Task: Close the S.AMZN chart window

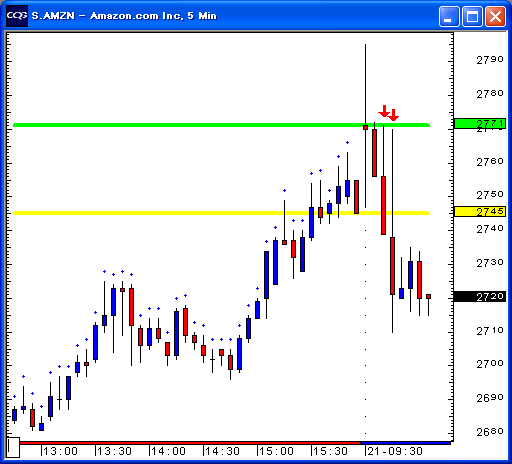Action: click(495, 16)
